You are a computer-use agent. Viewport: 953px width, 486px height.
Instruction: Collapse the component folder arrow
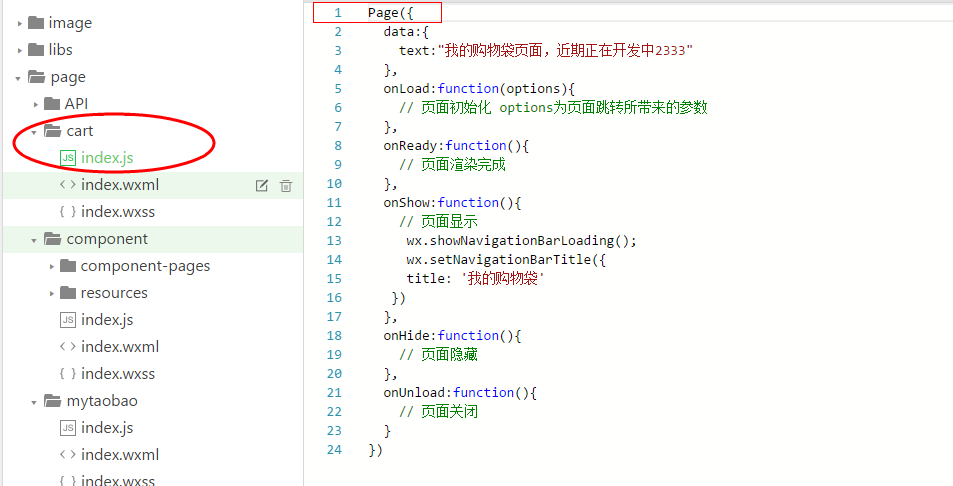(34, 240)
